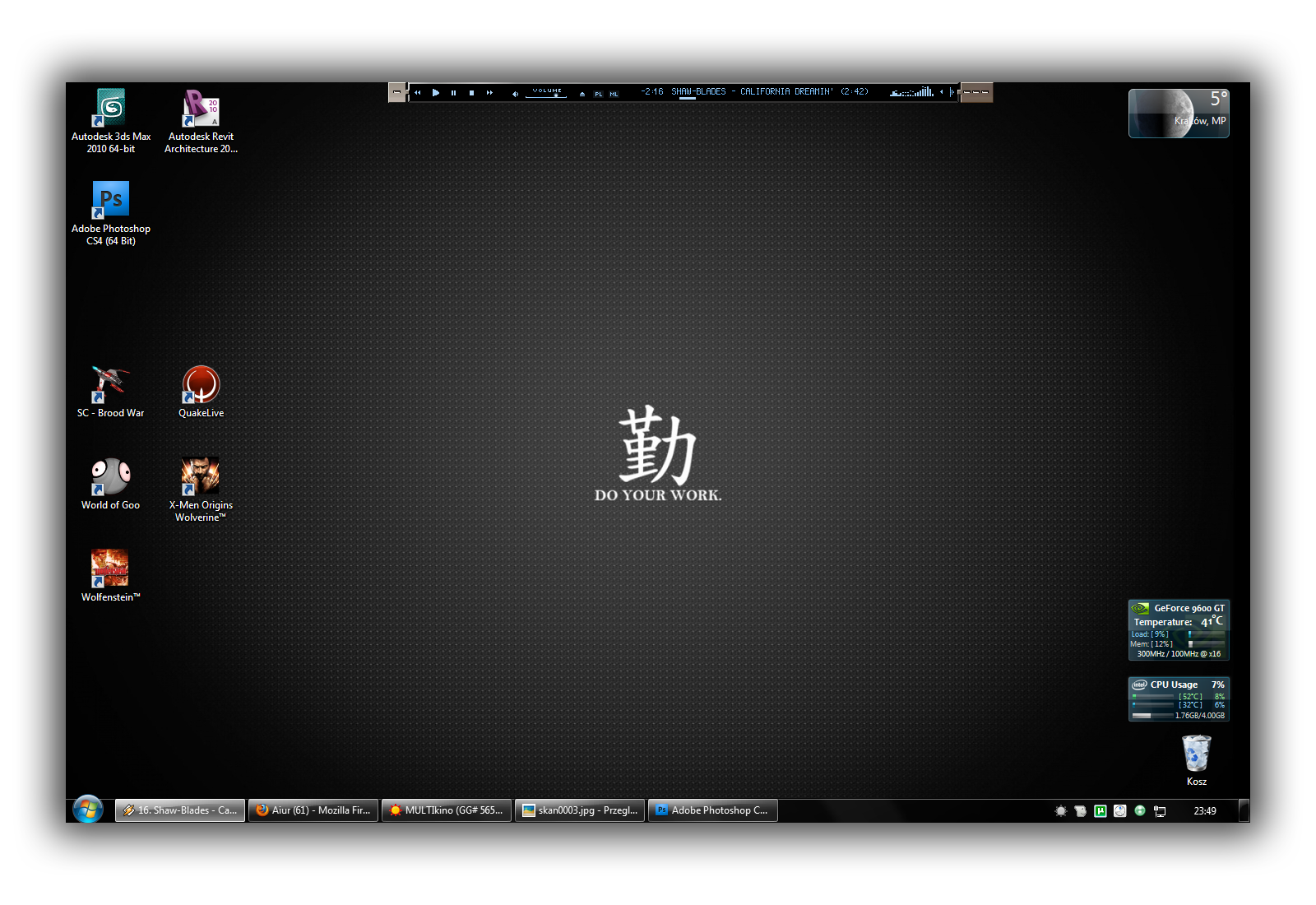Open the network connection tray icon
Screen dimensions: 1316x905
pos(1160,810)
